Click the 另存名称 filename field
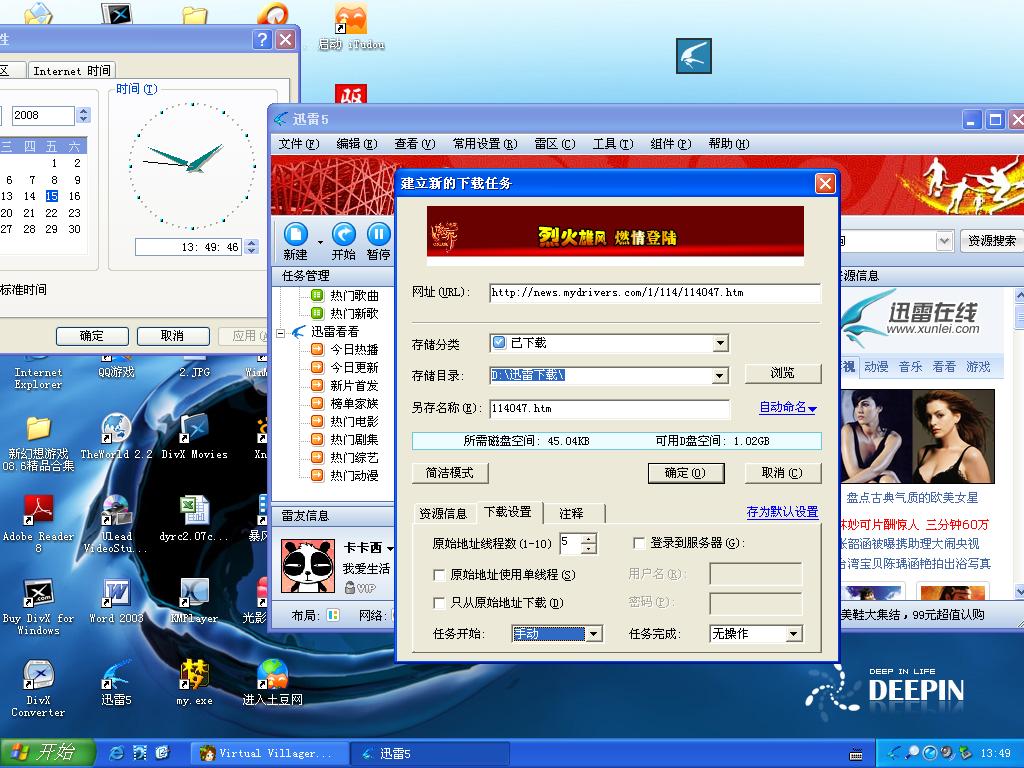The image size is (1024, 768). pos(609,408)
